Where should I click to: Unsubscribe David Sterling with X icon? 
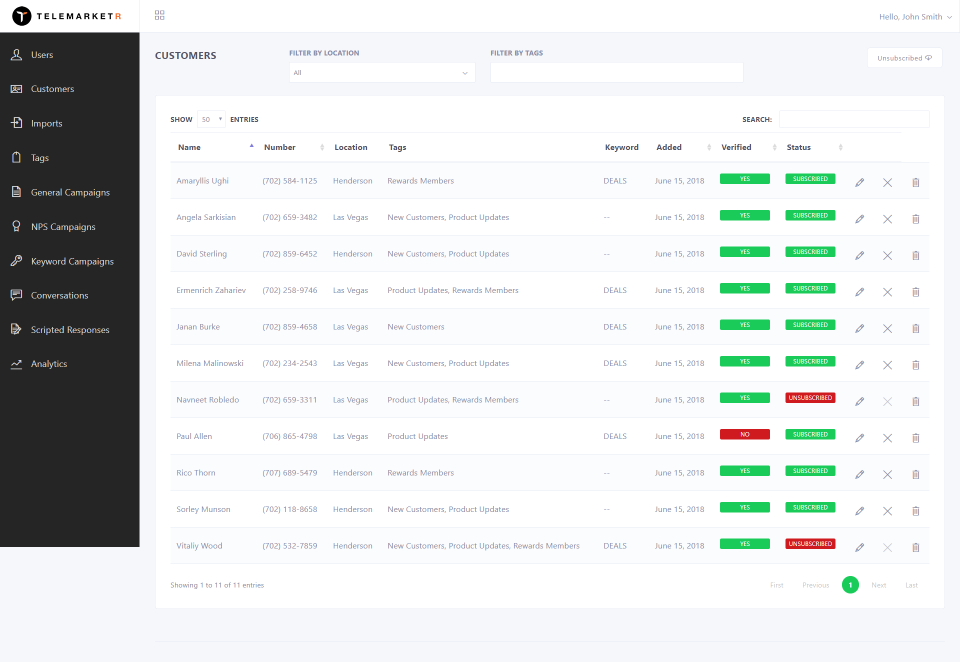coord(887,256)
